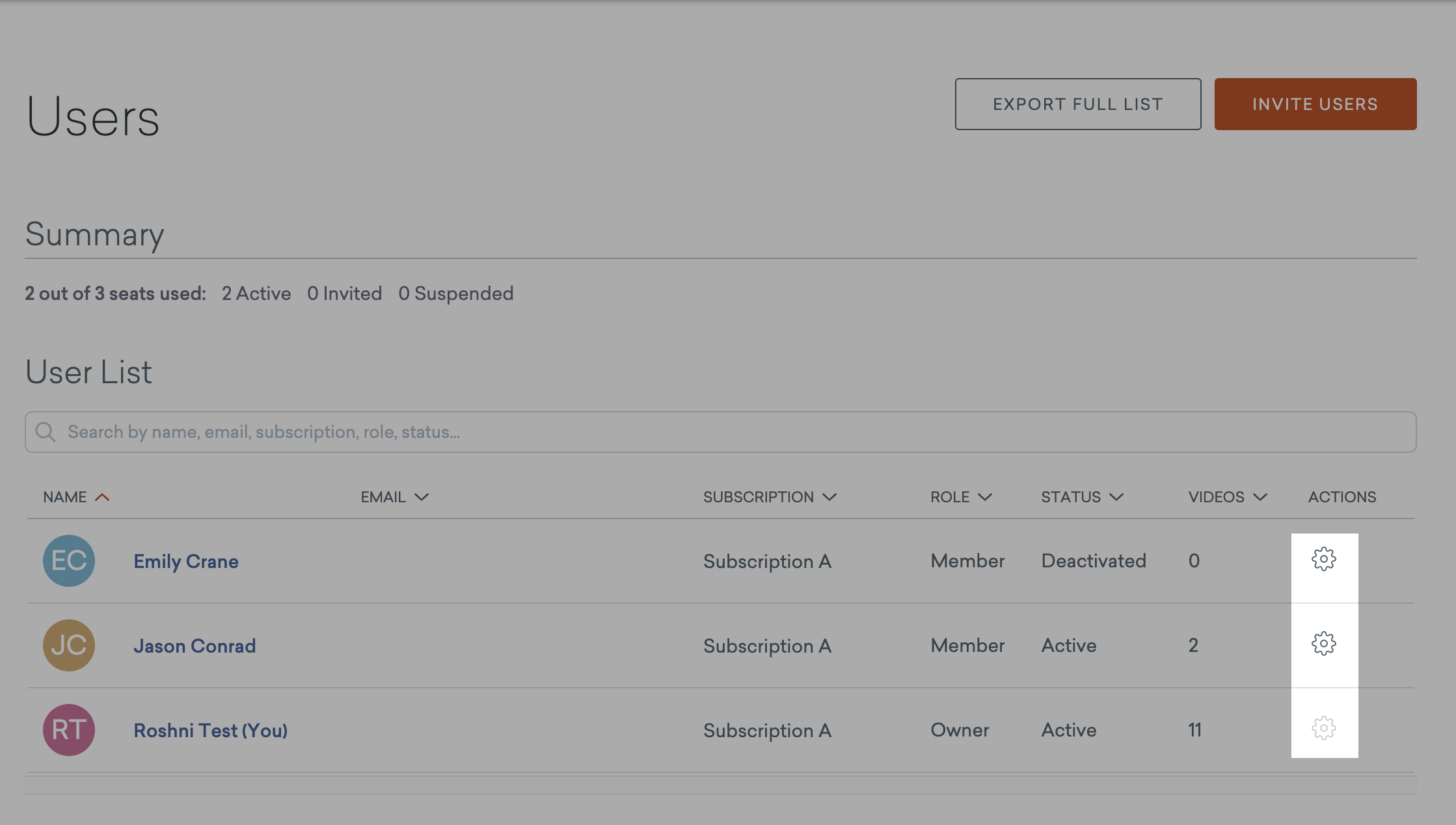Click Jason Conrad's JC avatar circle

[68, 645]
